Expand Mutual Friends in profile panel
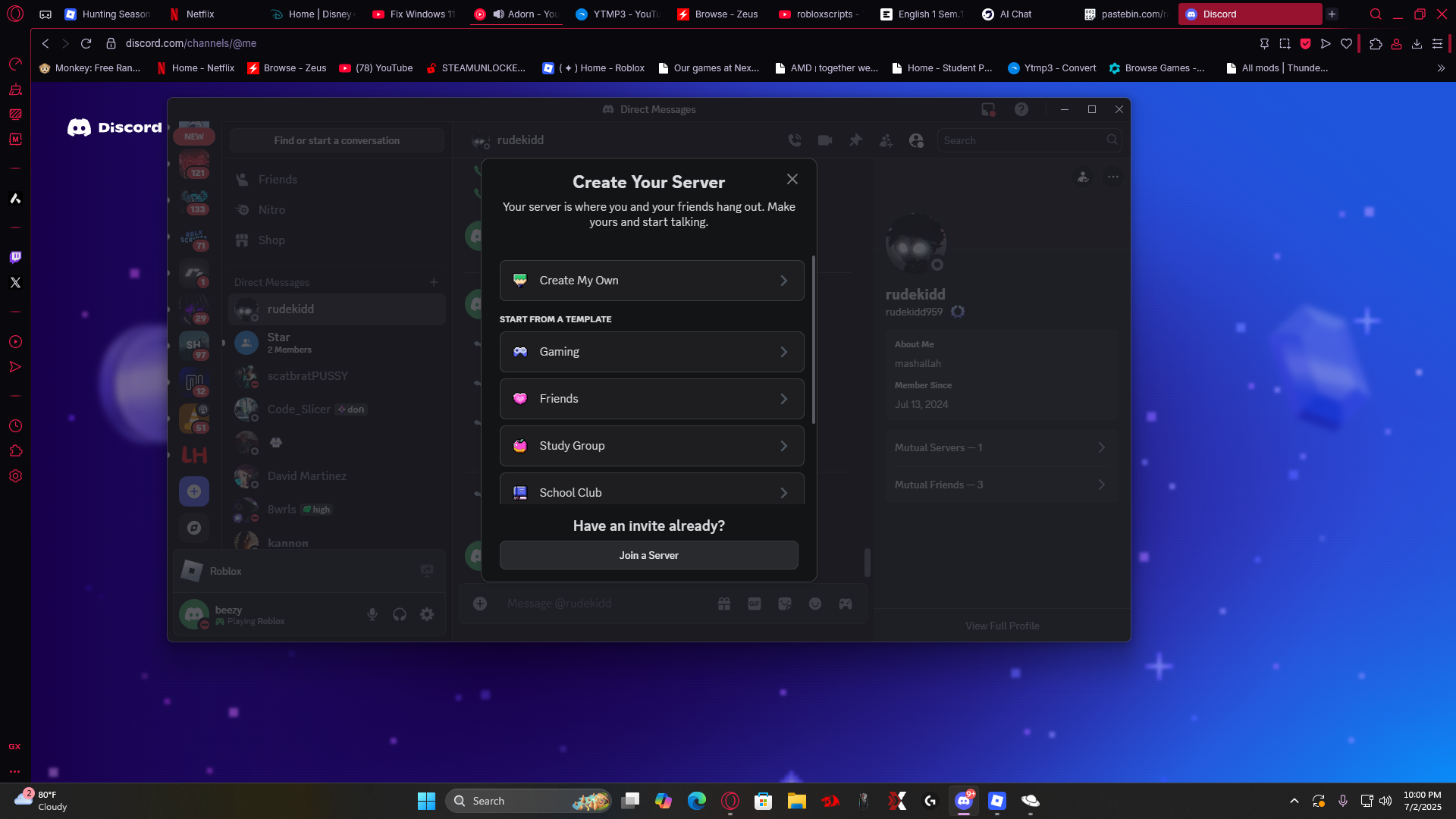 point(1002,485)
